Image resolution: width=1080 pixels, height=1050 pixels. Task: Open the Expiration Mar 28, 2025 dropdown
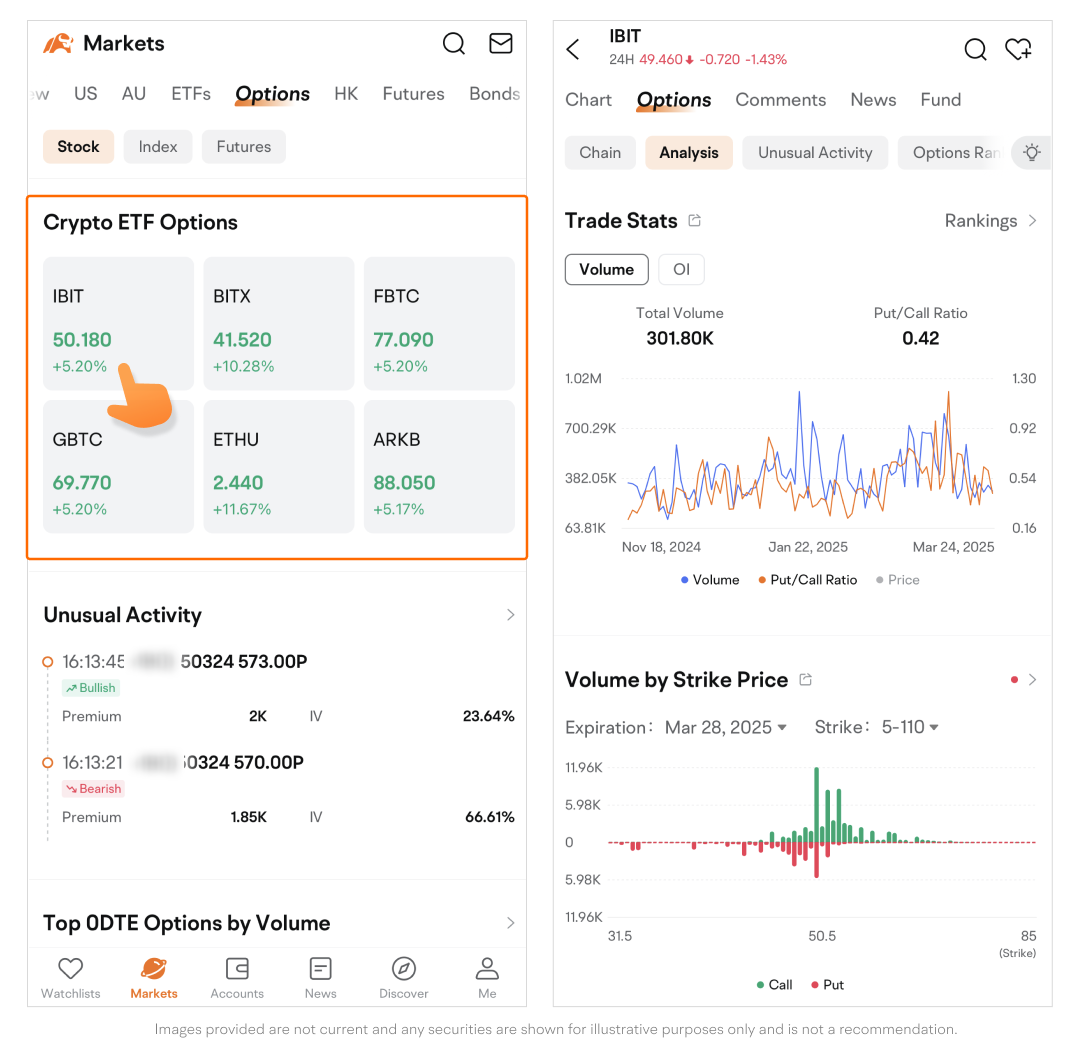[725, 728]
